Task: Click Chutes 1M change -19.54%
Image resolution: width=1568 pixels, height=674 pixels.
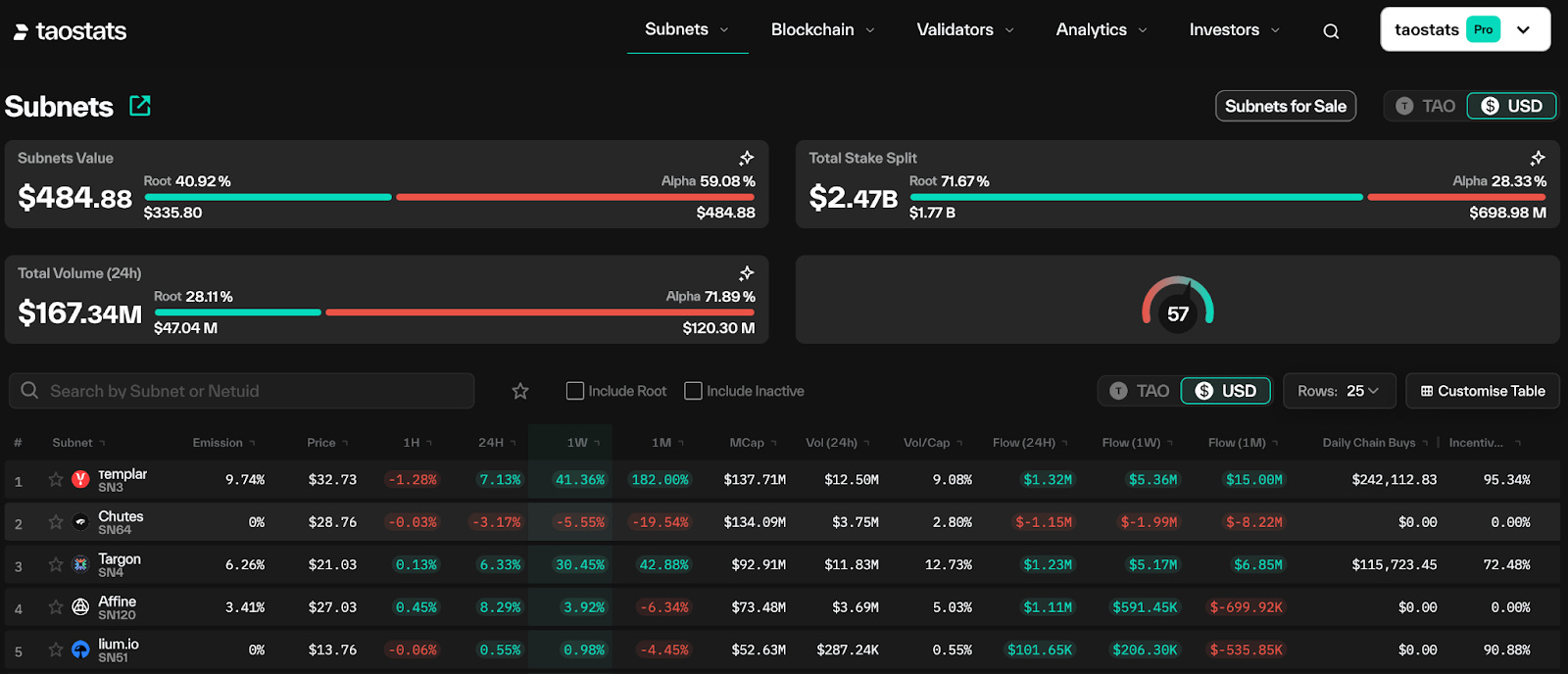Action: click(661, 522)
